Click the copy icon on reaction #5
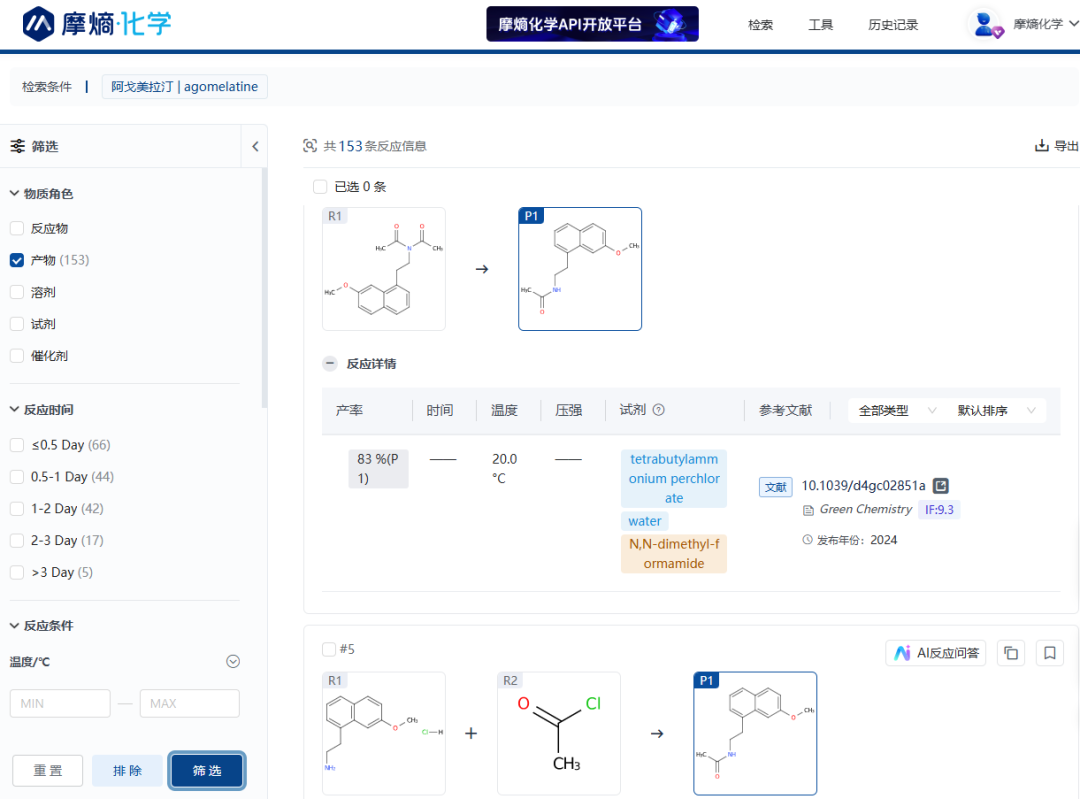 click(1011, 653)
